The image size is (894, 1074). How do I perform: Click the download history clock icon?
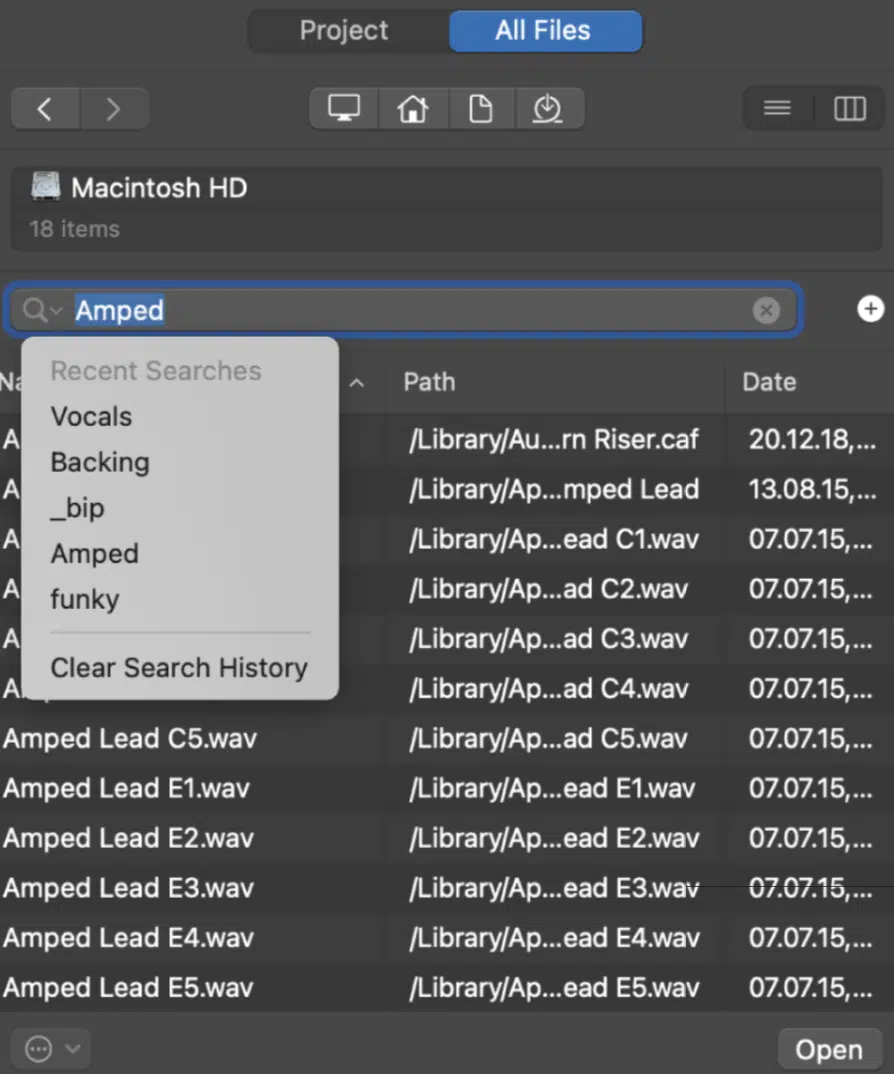(x=548, y=108)
